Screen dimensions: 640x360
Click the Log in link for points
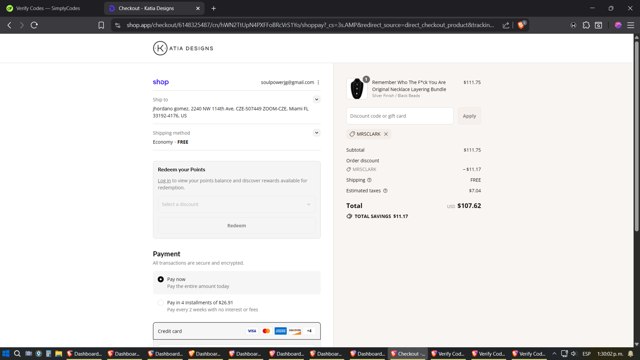[x=164, y=180]
